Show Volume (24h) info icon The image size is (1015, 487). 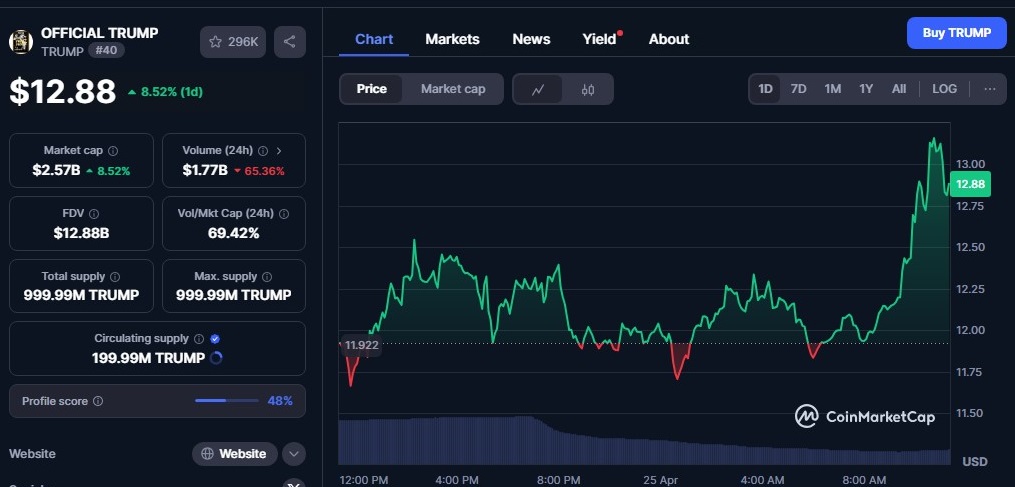(x=263, y=151)
